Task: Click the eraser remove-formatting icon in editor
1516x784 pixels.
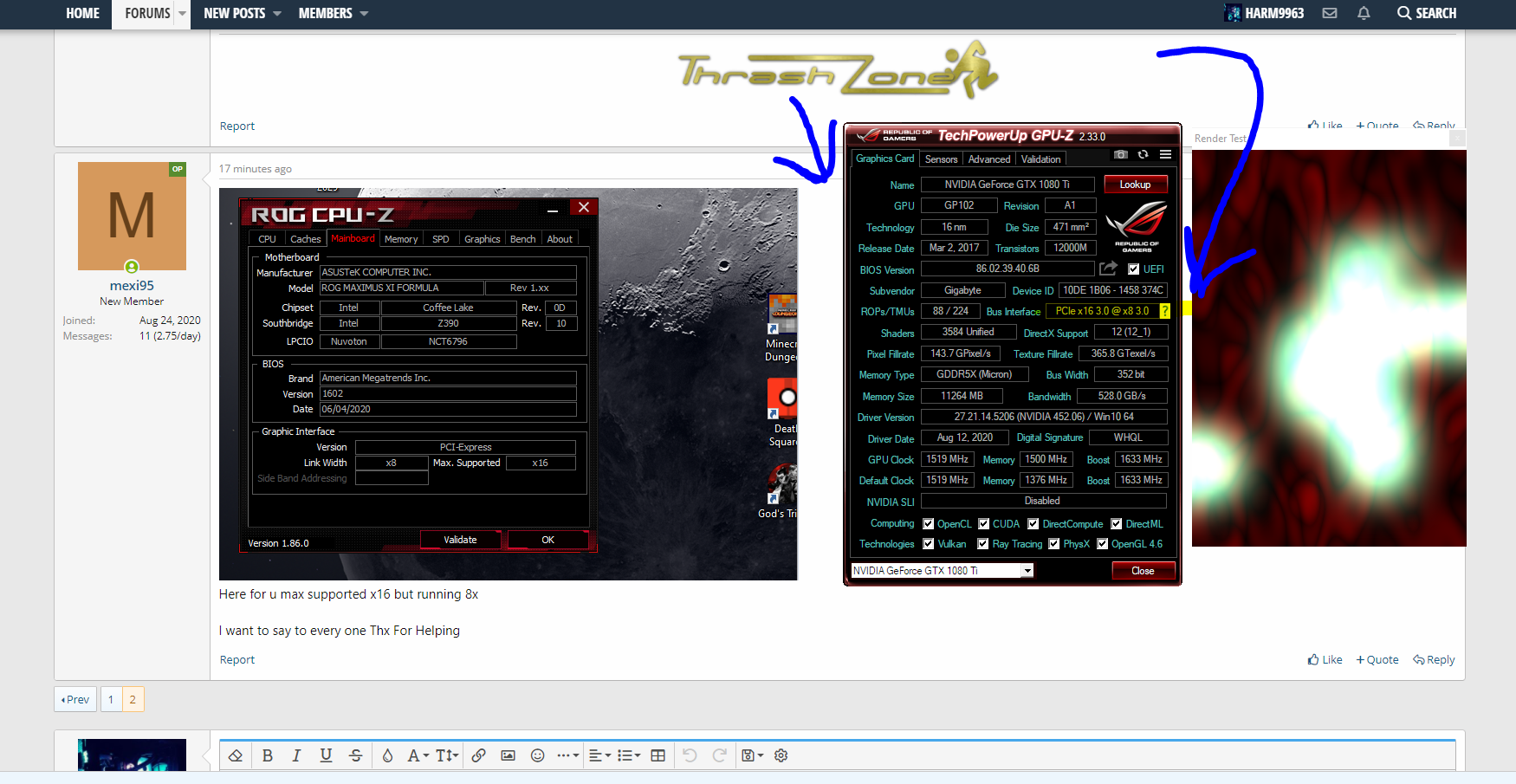Action: pos(236,755)
